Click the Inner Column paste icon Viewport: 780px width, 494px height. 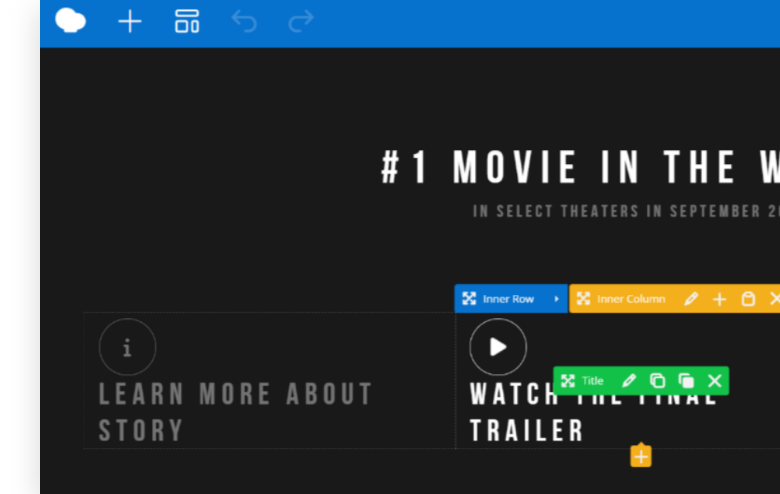point(748,298)
